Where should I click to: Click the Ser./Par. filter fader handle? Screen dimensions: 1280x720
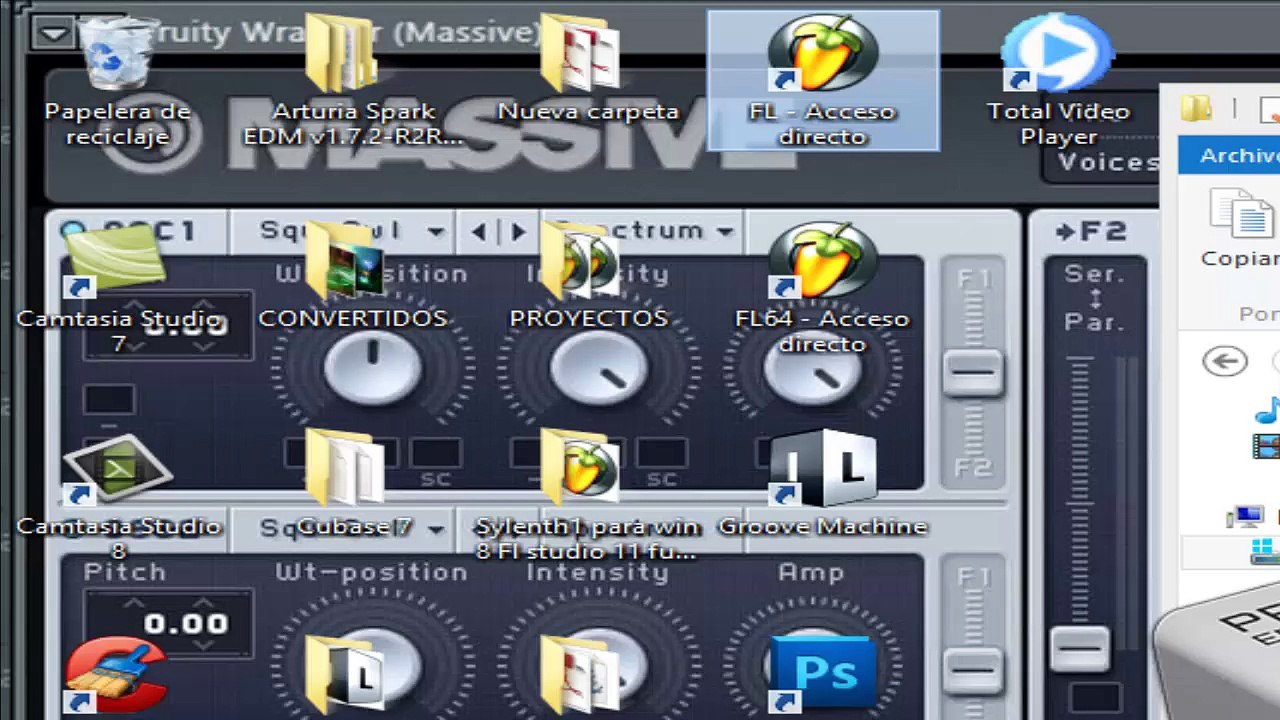tap(1080, 650)
